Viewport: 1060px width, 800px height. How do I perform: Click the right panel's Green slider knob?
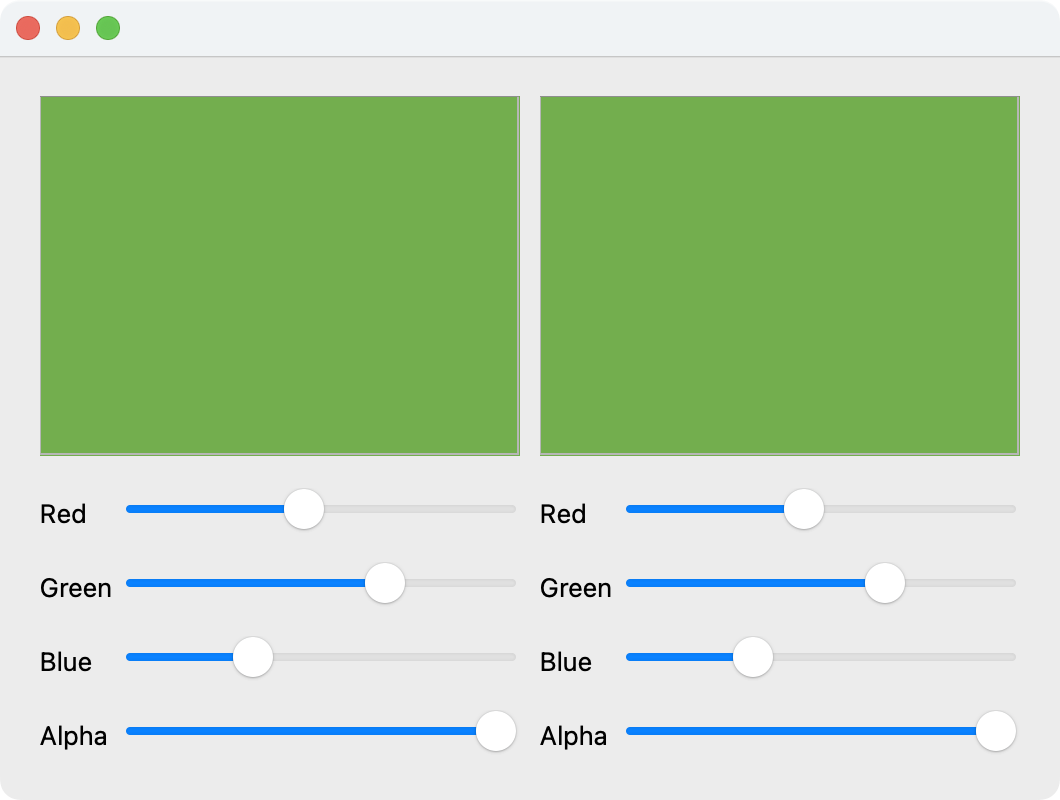[885, 583]
